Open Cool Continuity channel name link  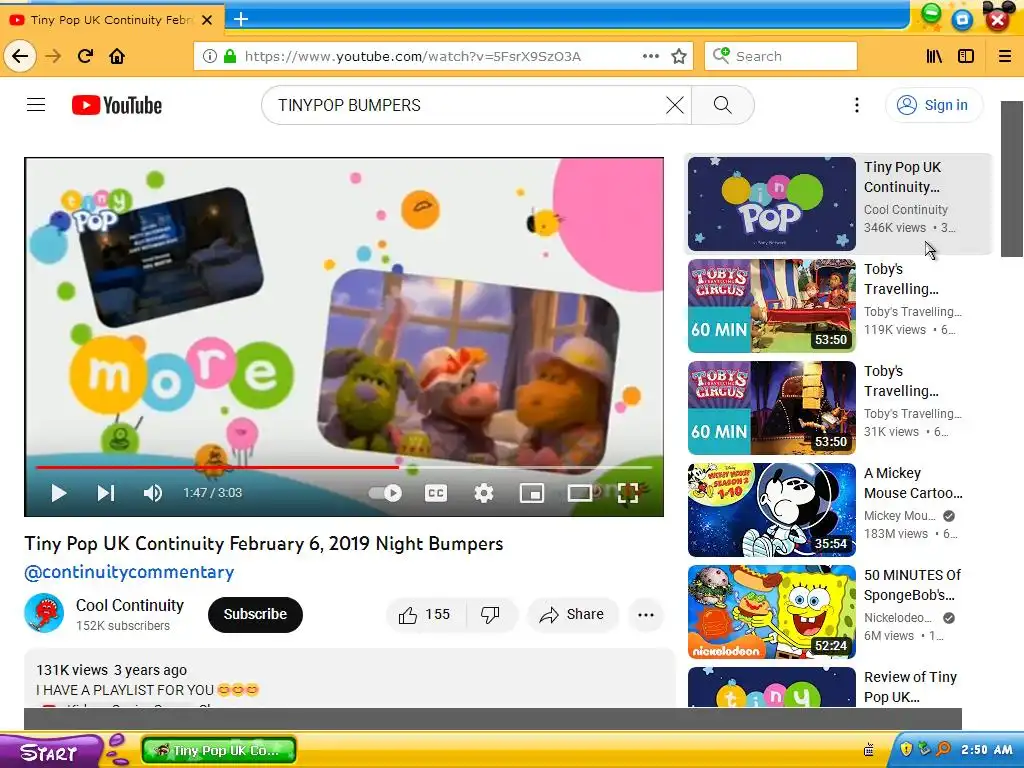pyautogui.click(x=130, y=605)
